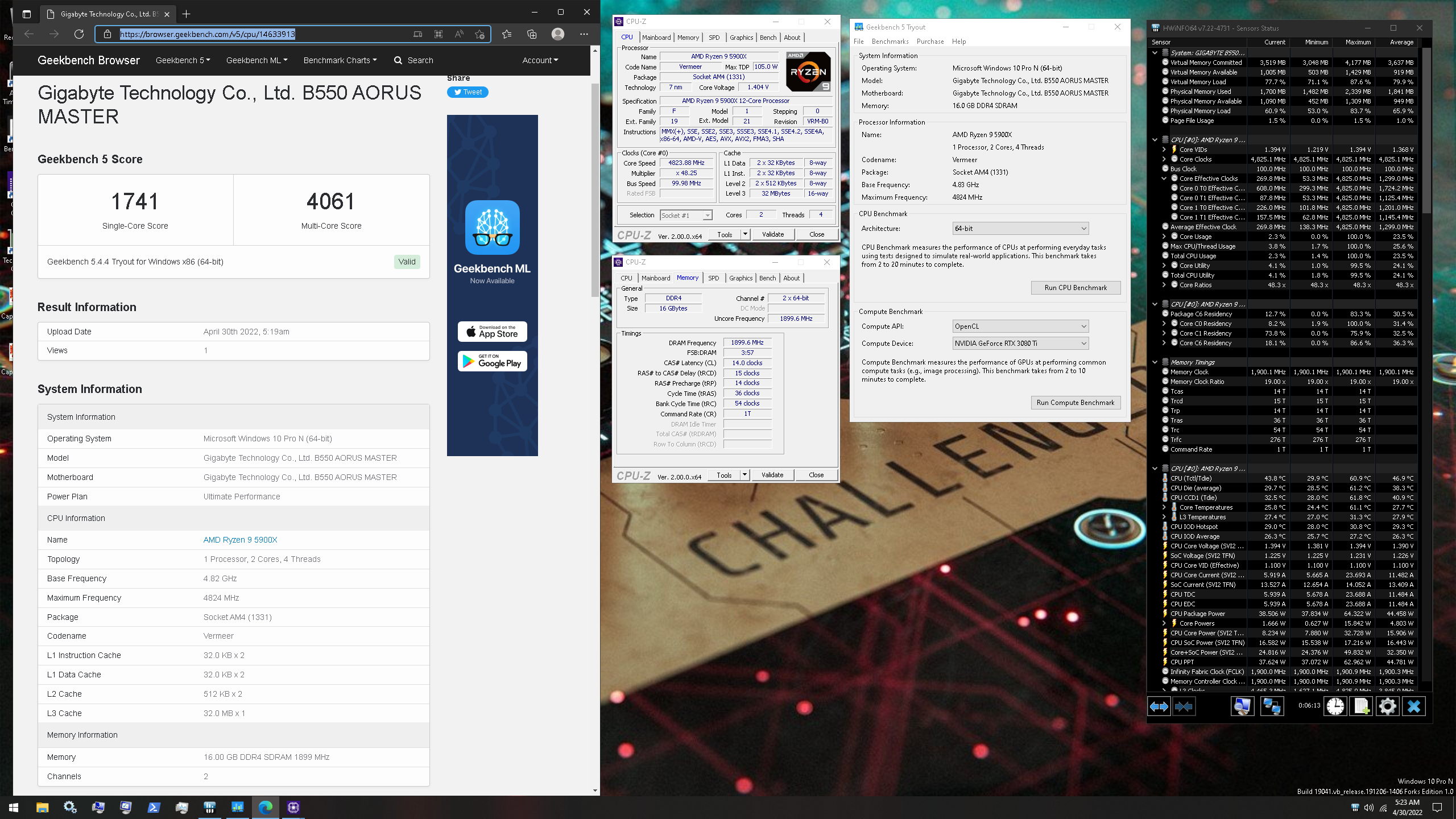Open HWiNFO remote network computers icon

click(1272, 706)
